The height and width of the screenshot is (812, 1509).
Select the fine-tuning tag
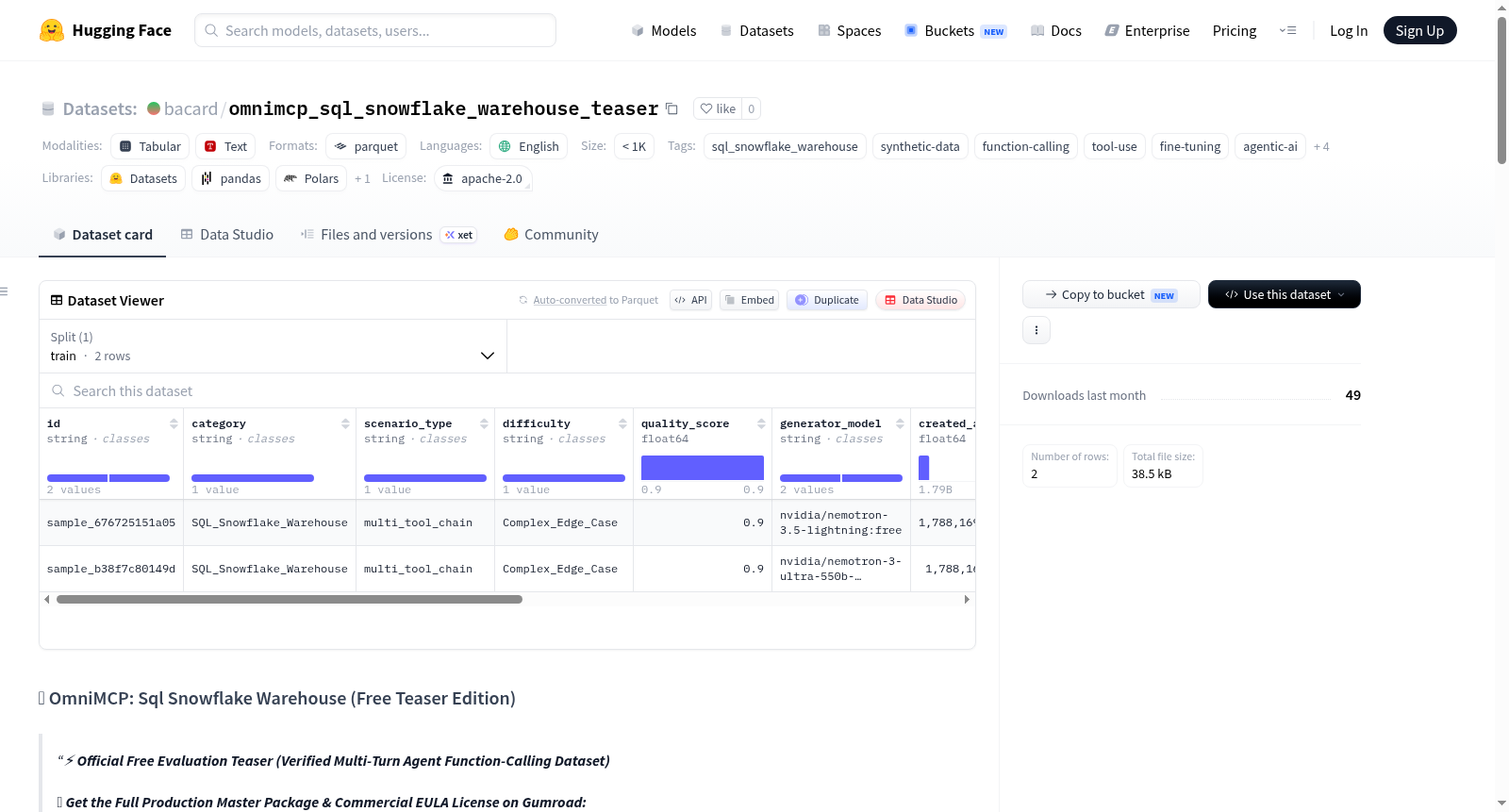(1189, 146)
